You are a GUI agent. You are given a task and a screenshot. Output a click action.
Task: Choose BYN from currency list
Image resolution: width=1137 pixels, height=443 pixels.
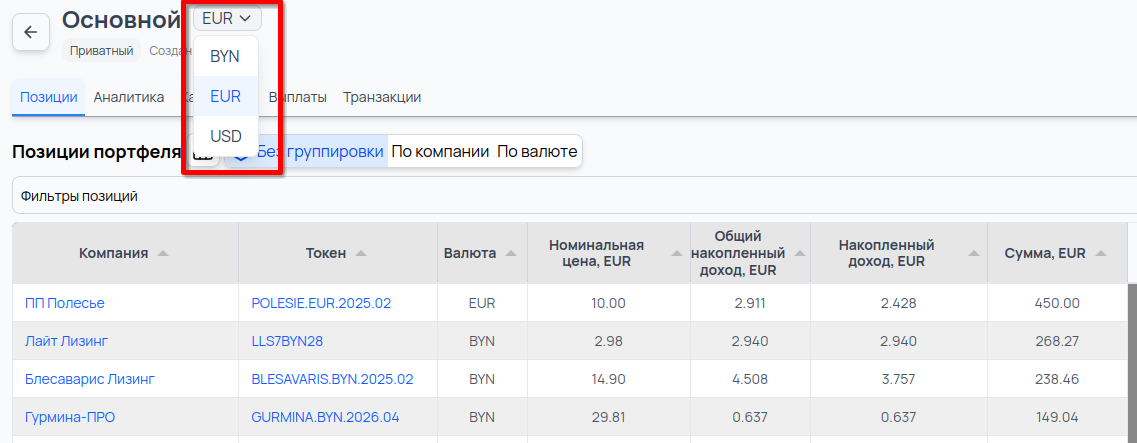[x=225, y=57]
